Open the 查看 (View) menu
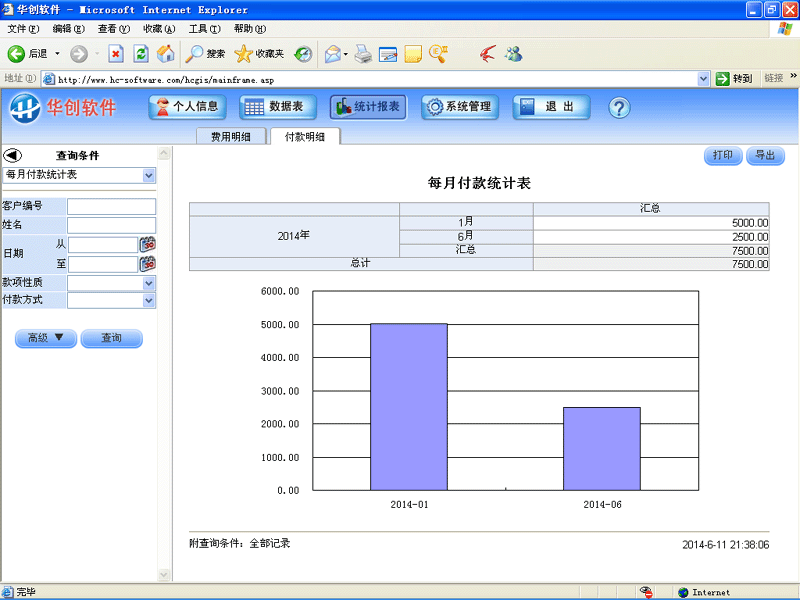Image resolution: width=800 pixels, height=600 pixels. point(114,29)
